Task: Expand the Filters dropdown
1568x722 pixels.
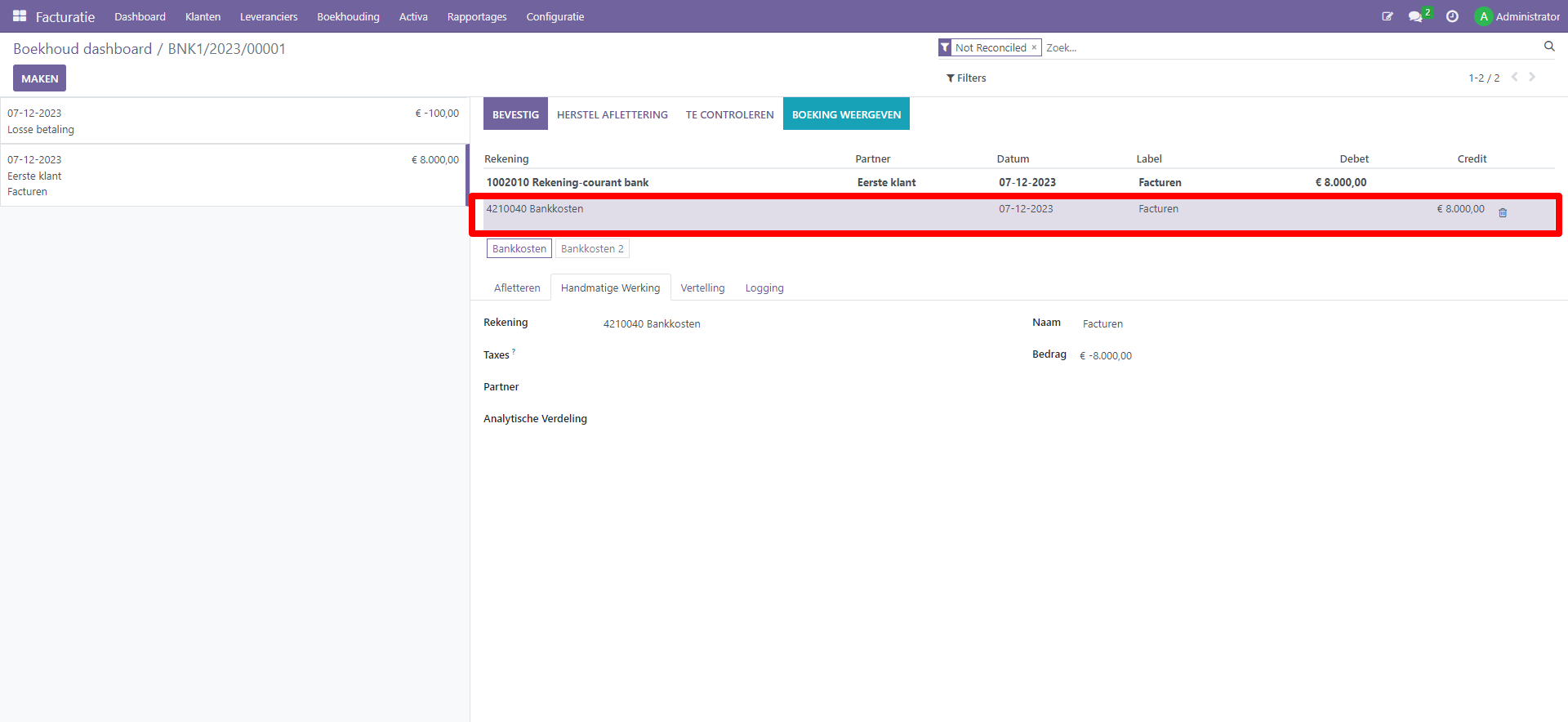Action: click(966, 78)
